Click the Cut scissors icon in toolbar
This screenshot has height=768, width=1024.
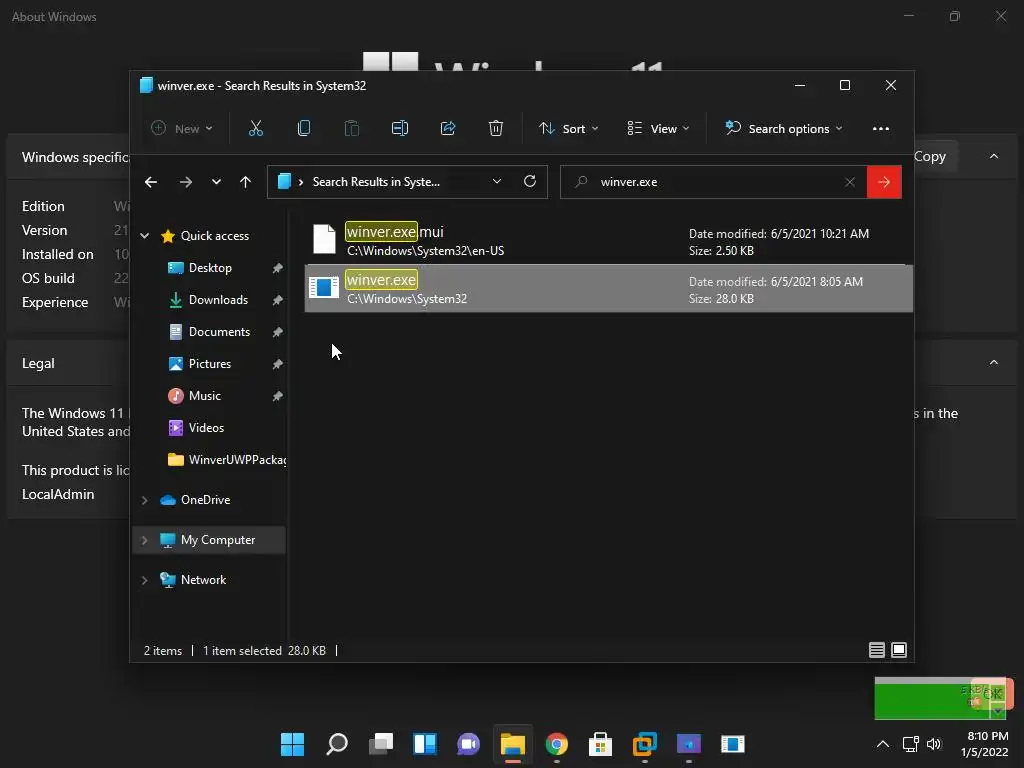click(255, 129)
